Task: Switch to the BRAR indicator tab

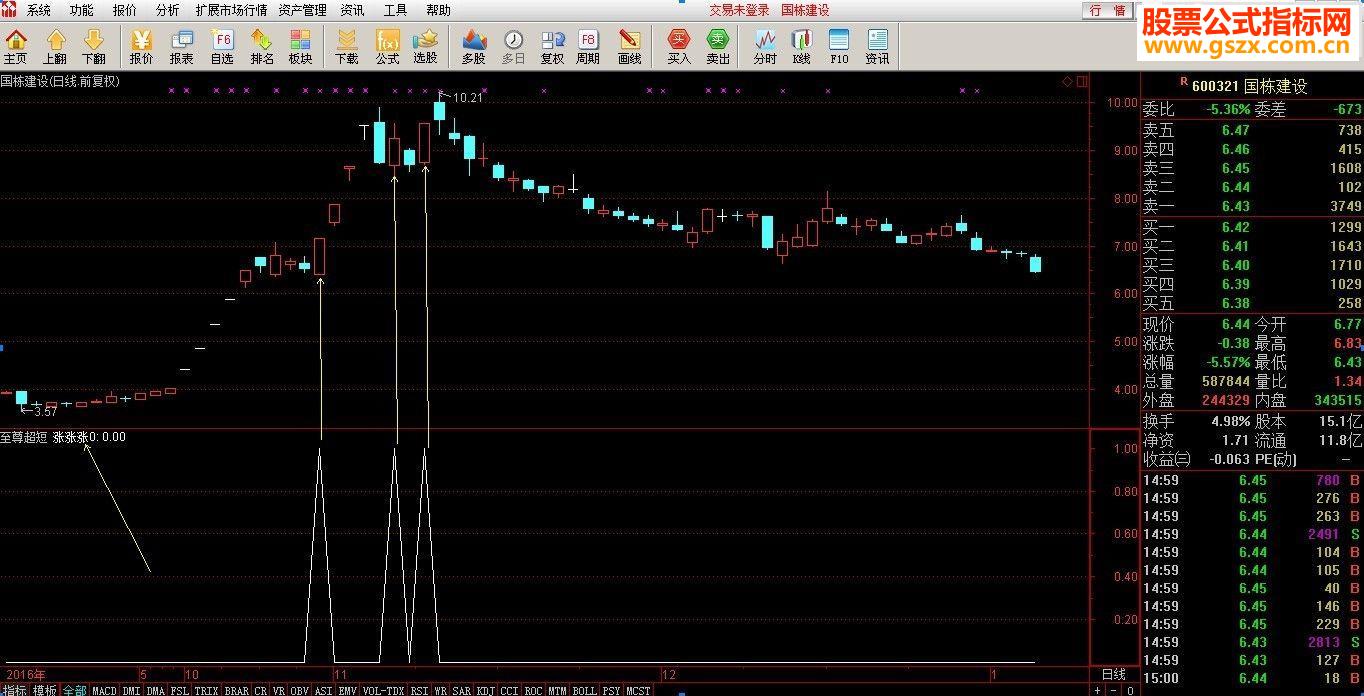Action: (x=237, y=690)
